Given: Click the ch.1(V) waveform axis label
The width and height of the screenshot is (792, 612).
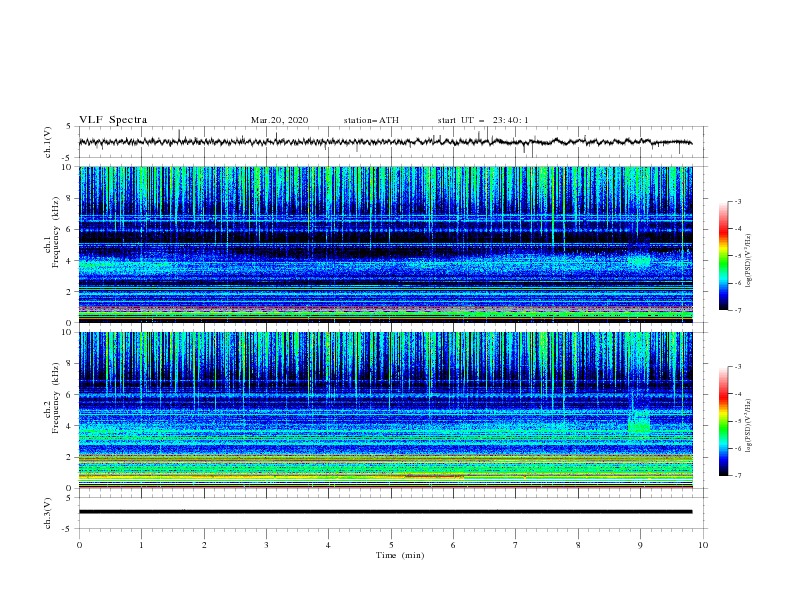Looking at the screenshot, I should (48, 142).
